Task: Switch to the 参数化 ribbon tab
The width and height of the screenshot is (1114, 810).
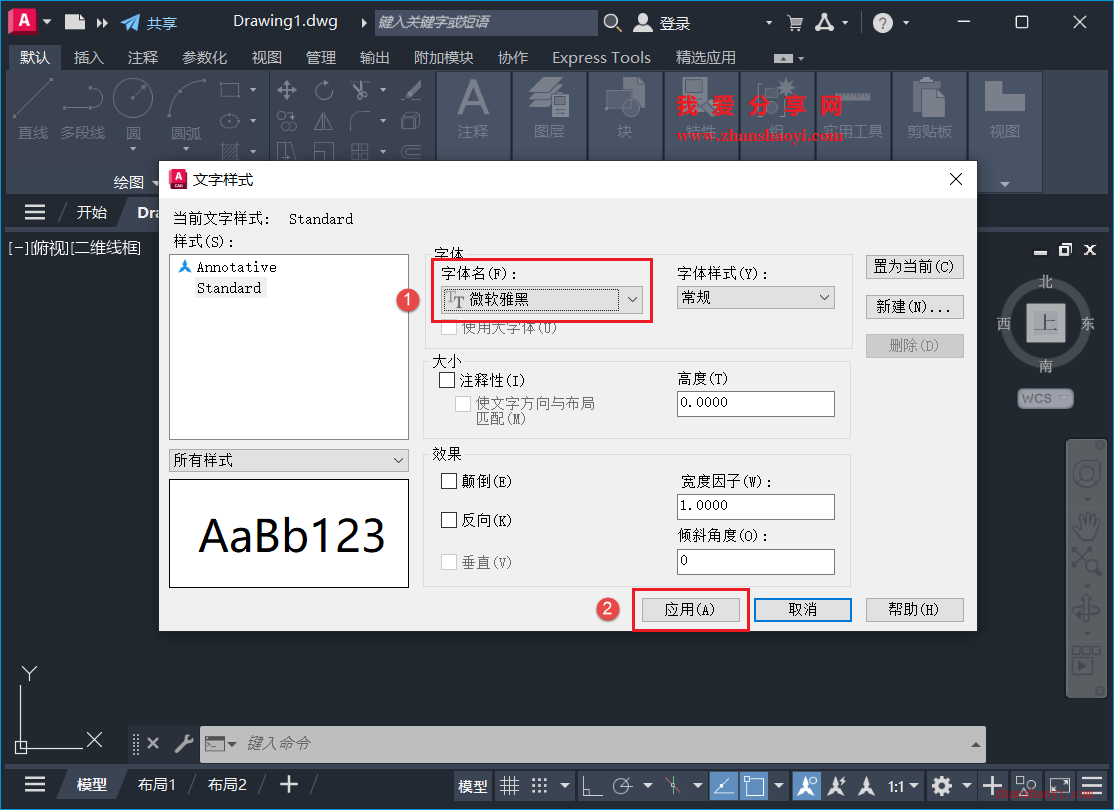Action: [x=205, y=58]
